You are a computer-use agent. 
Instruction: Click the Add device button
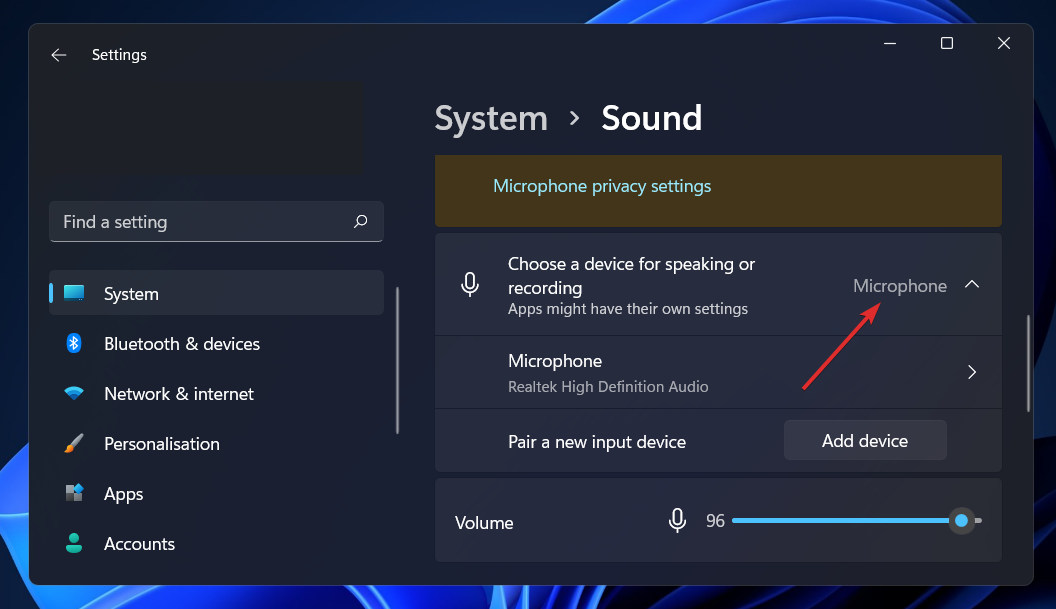click(865, 441)
